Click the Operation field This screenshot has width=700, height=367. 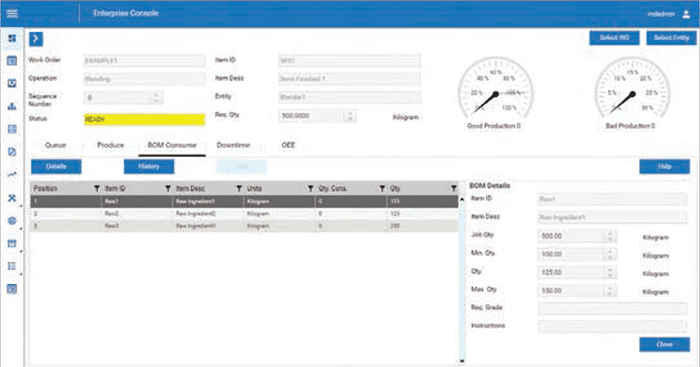click(x=145, y=79)
